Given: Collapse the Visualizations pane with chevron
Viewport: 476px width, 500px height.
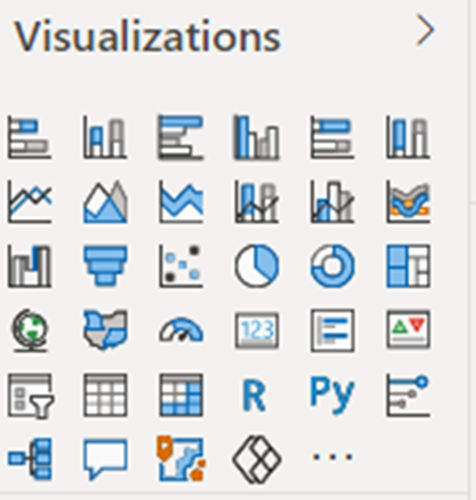Looking at the screenshot, I should coord(425,30).
